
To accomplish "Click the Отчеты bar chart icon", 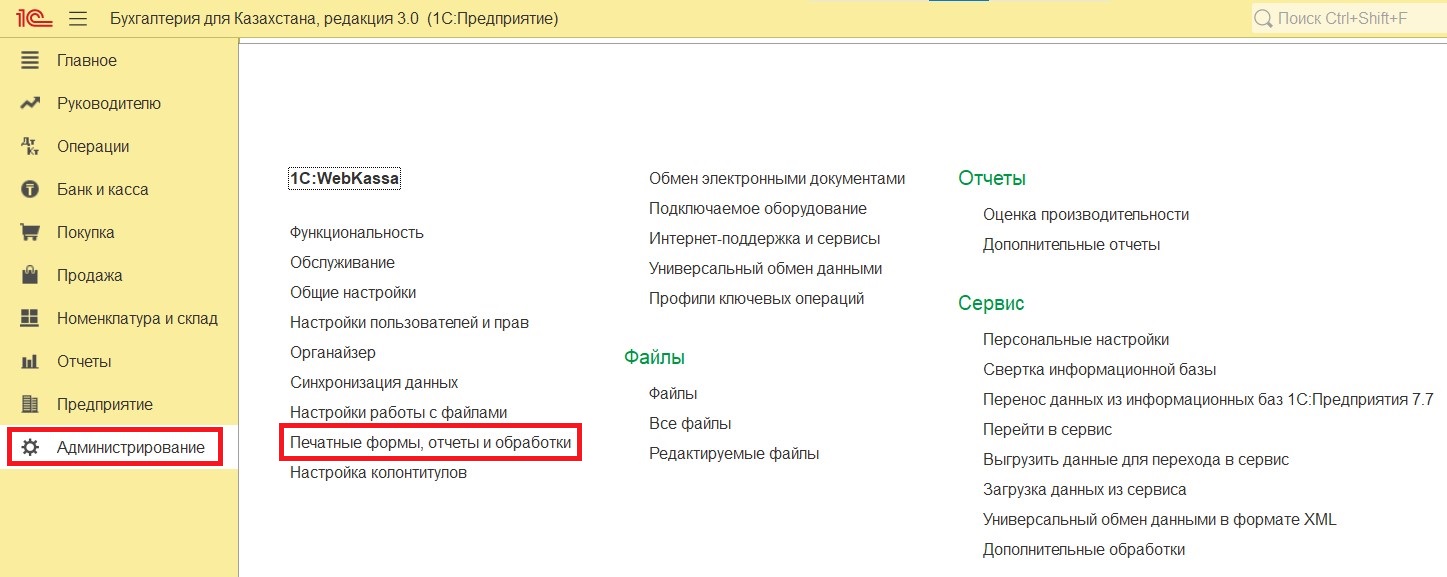I will tap(30, 361).
